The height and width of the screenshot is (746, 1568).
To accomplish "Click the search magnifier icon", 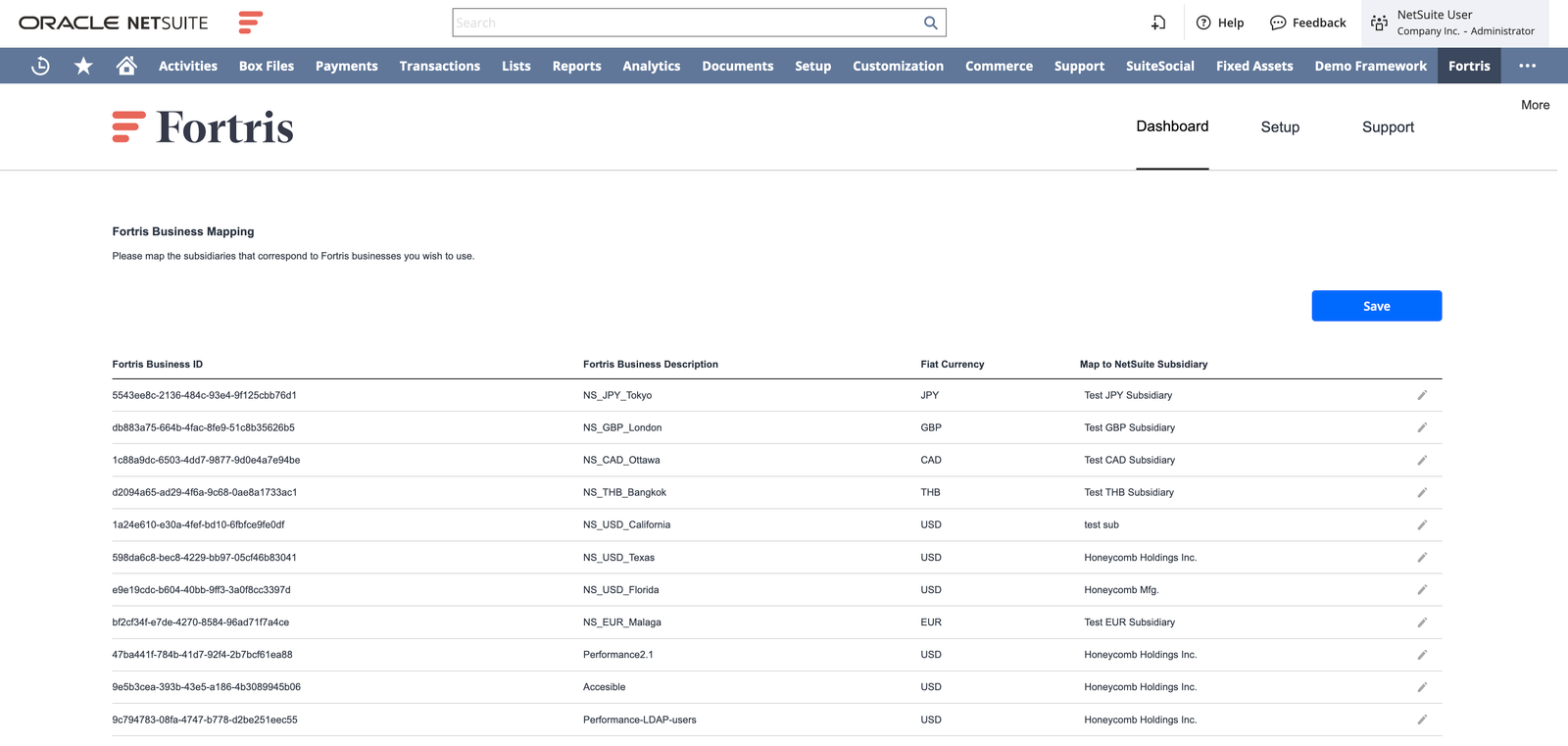I will (930, 23).
